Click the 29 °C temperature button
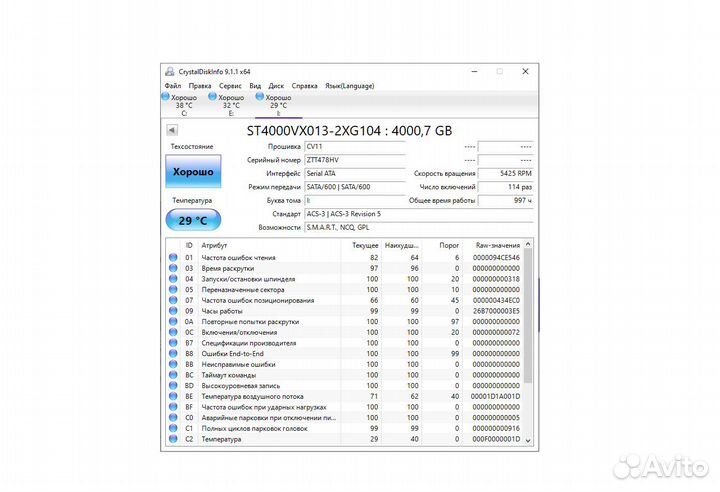This screenshot has width=720, height=492. 193,220
